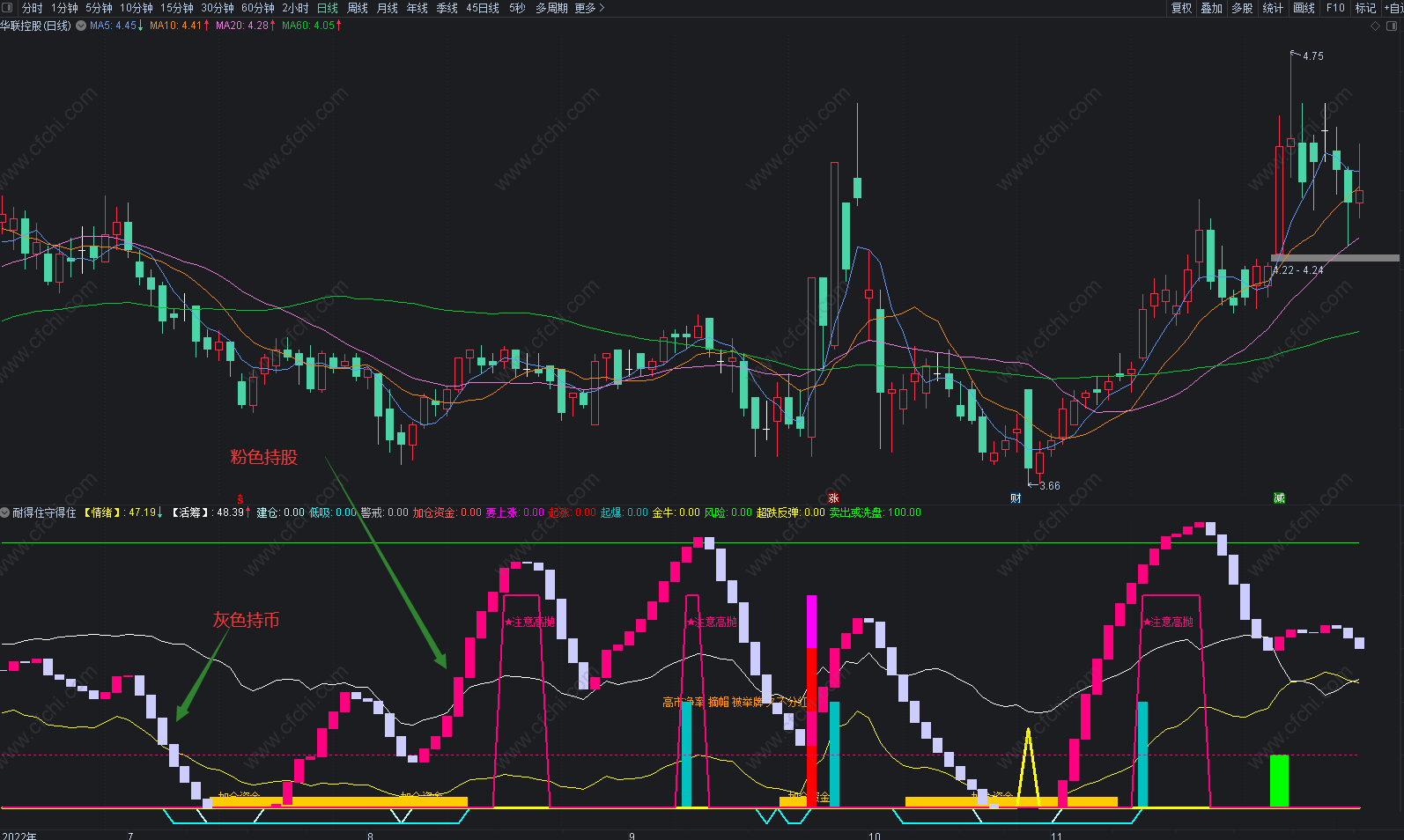Image resolution: width=1404 pixels, height=840 pixels.
Task: Click the 起爆: 0.00 indicator value
Action: point(624,512)
